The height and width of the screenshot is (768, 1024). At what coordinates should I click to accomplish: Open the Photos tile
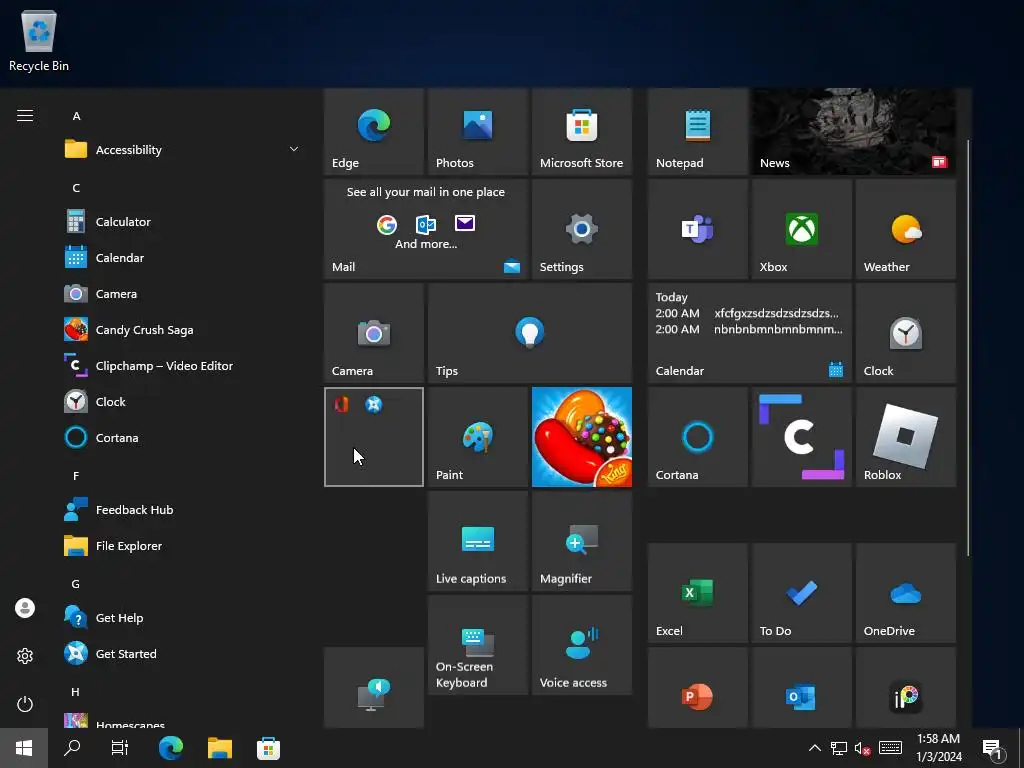pos(477,132)
